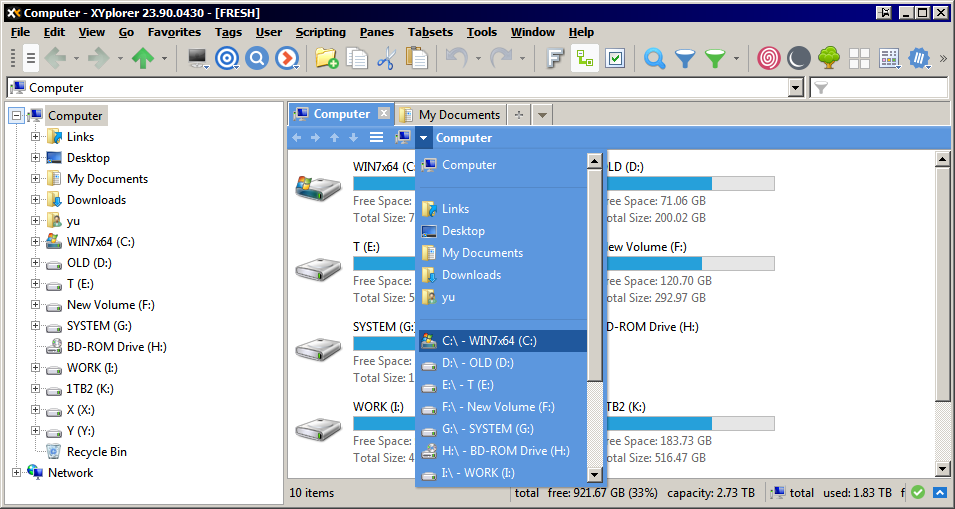Viewport: 955px width, 509px height.
Task: Open Configuration blue gear icon
Action: pos(920,58)
